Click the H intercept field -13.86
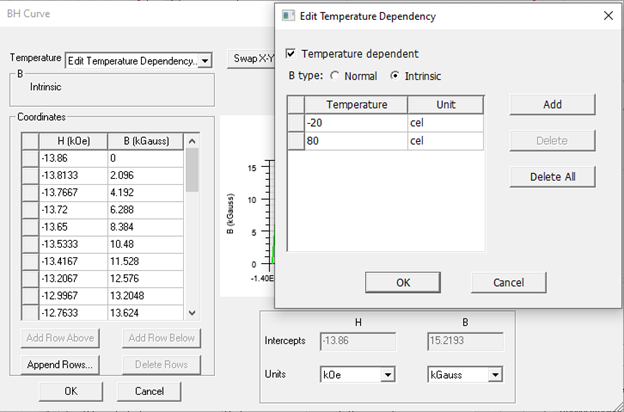This screenshot has width=624, height=412. [358, 341]
